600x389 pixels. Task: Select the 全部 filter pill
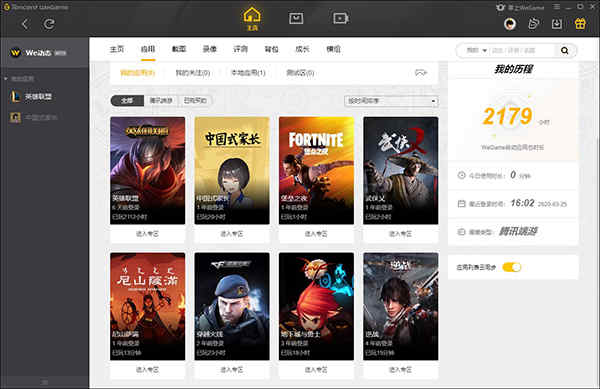(x=127, y=101)
